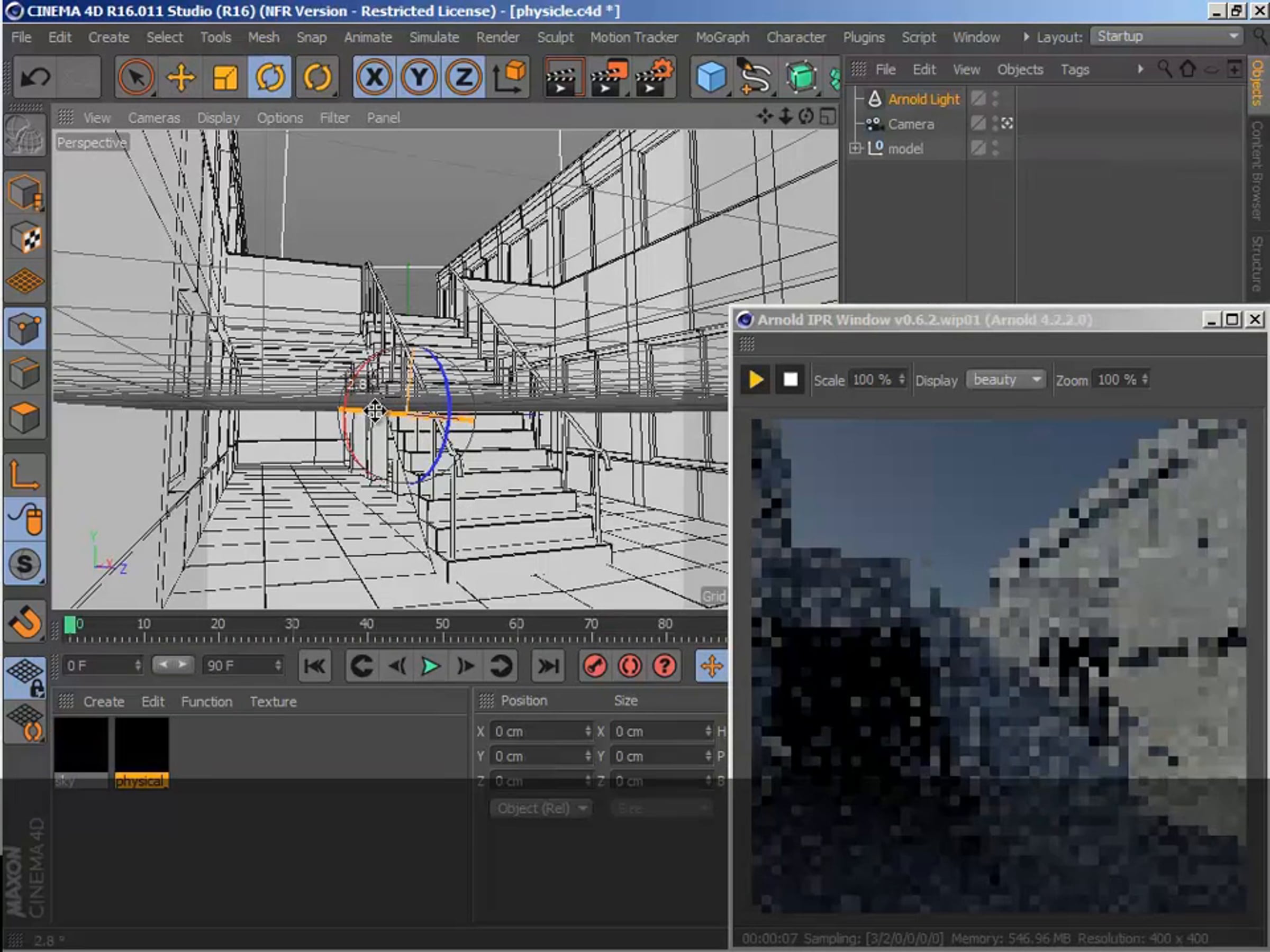
Task: Open Objects manager Tags menu
Action: pyautogui.click(x=1074, y=69)
